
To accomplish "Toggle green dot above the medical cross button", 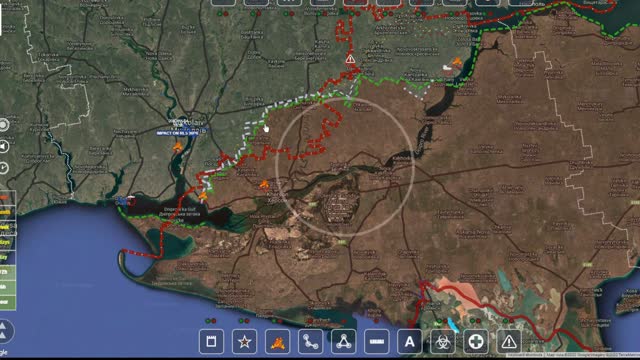I will (x=472, y=321).
